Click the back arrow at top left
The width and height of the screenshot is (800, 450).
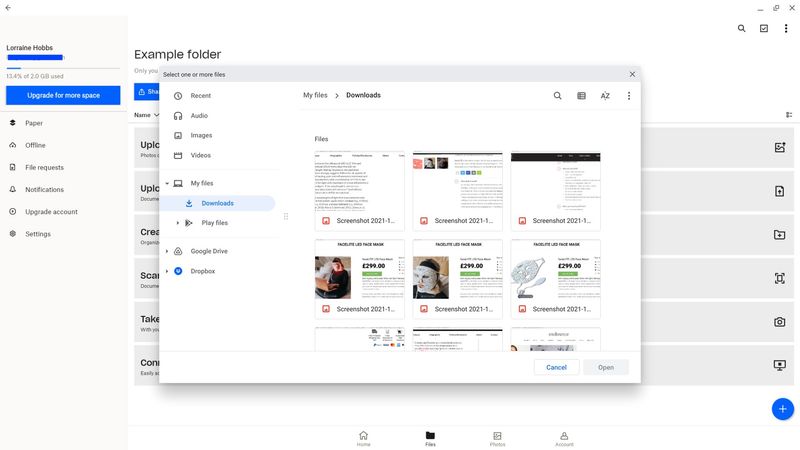(8, 8)
